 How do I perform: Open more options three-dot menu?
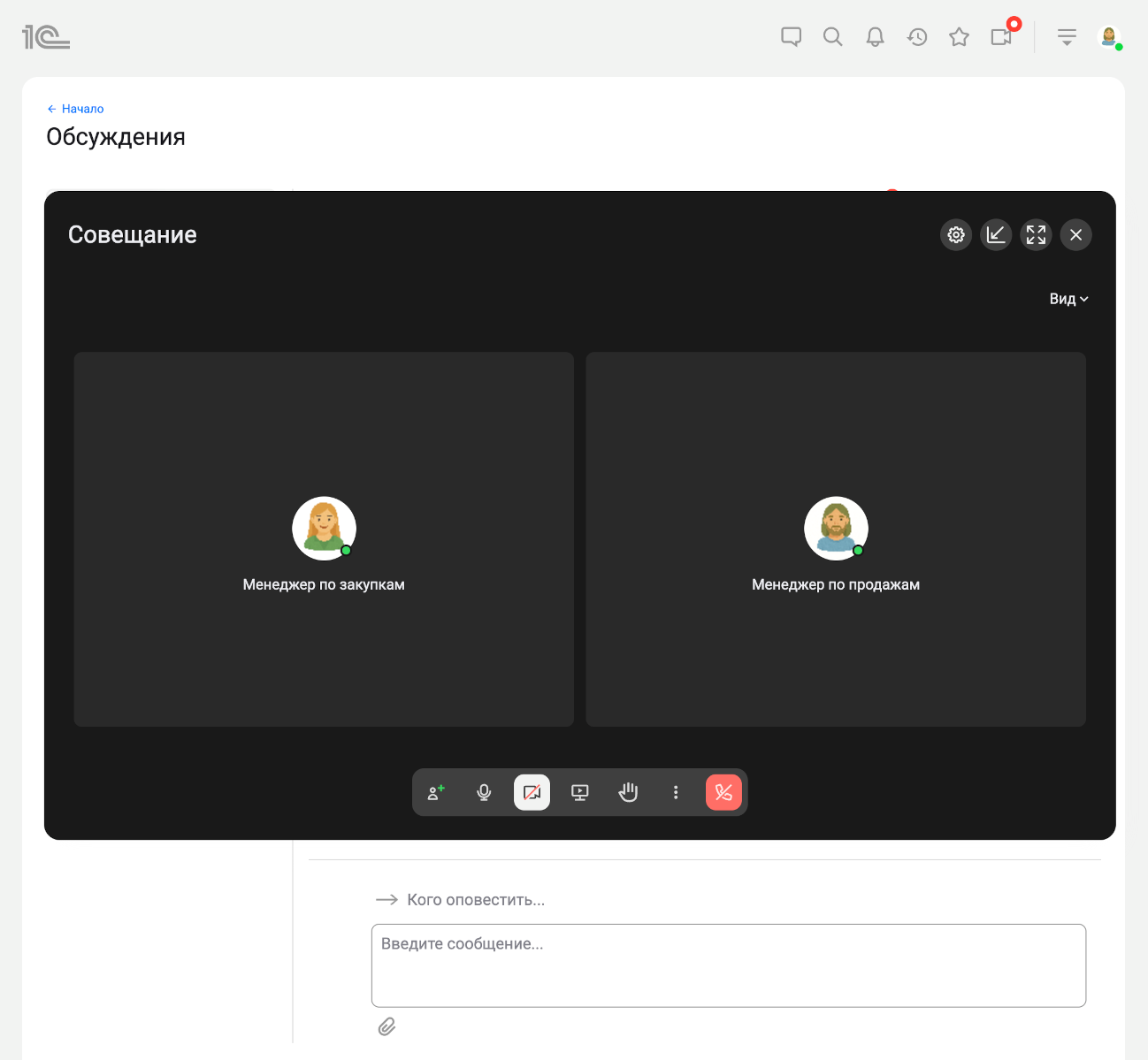pos(676,793)
